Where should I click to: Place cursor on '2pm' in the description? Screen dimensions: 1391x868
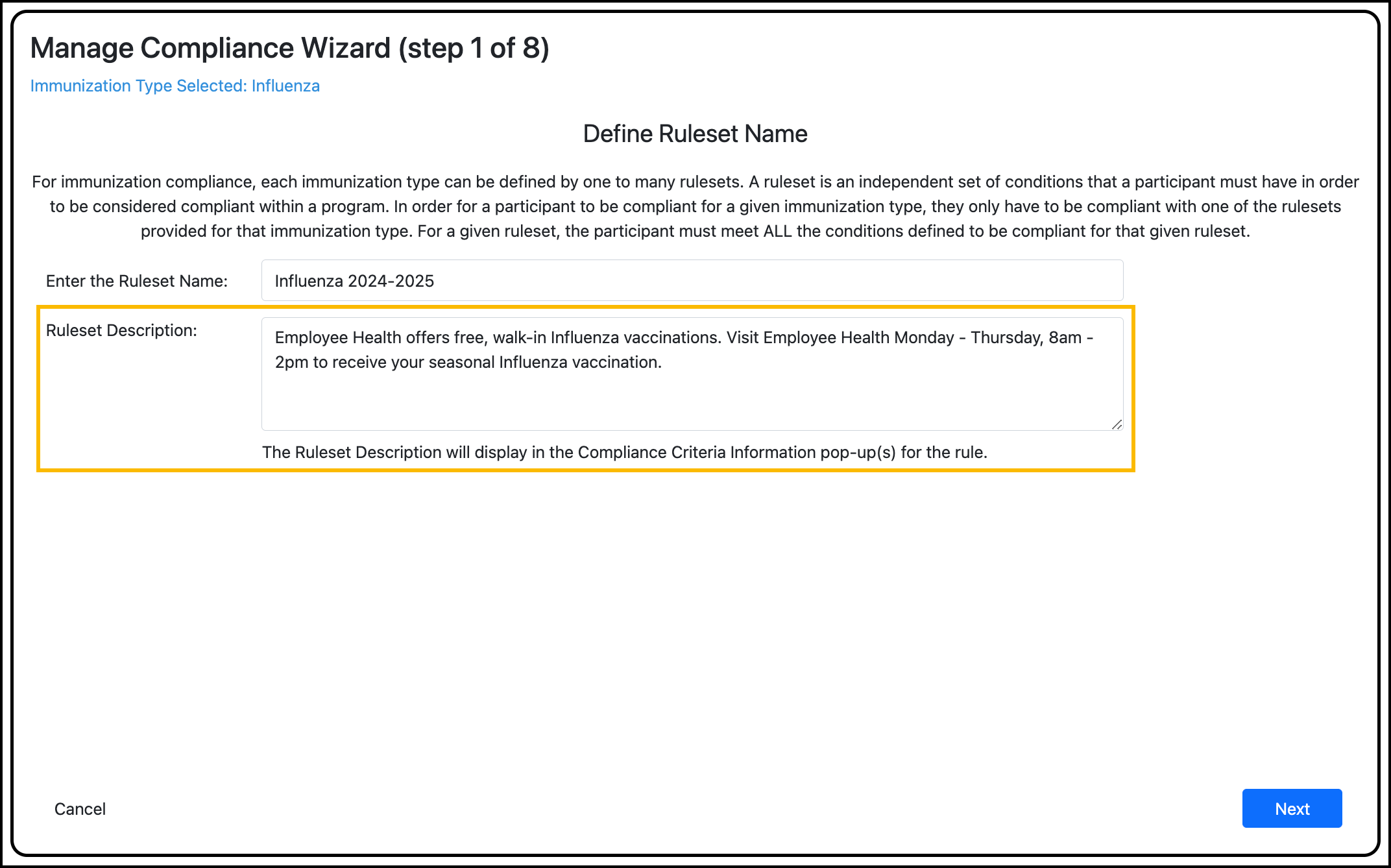coord(291,362)
